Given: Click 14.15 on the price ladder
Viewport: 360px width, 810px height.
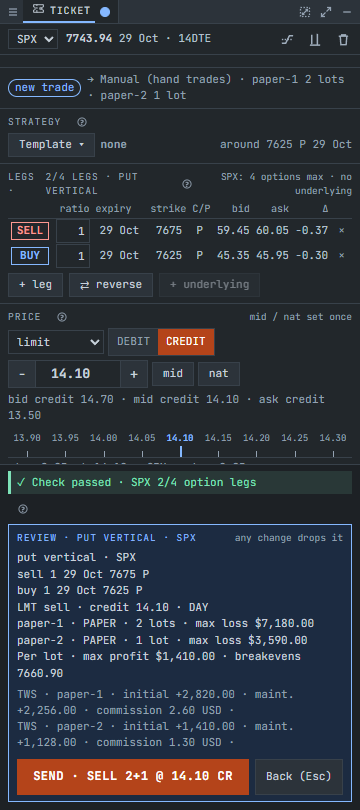Looking at the screenshot, I should click(218, 438).
